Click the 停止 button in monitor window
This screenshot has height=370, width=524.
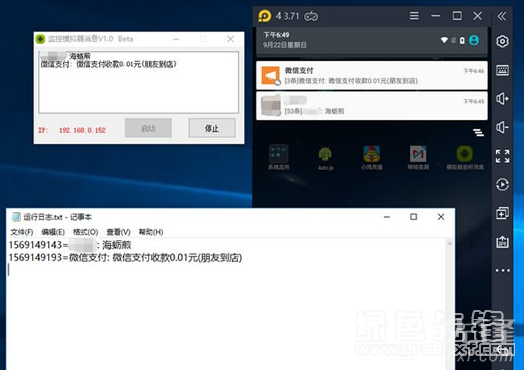point(212,128)
